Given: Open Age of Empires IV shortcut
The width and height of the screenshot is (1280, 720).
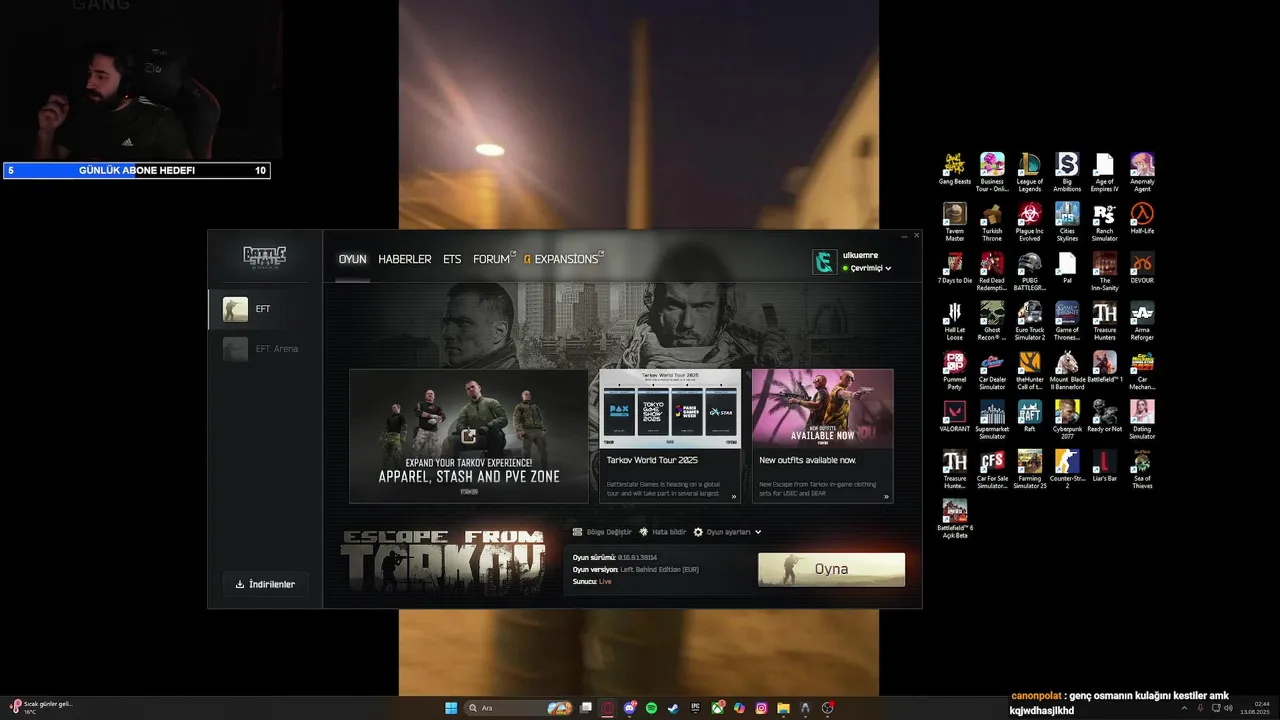Looking at the screenshot, I should pos(1104,171).
